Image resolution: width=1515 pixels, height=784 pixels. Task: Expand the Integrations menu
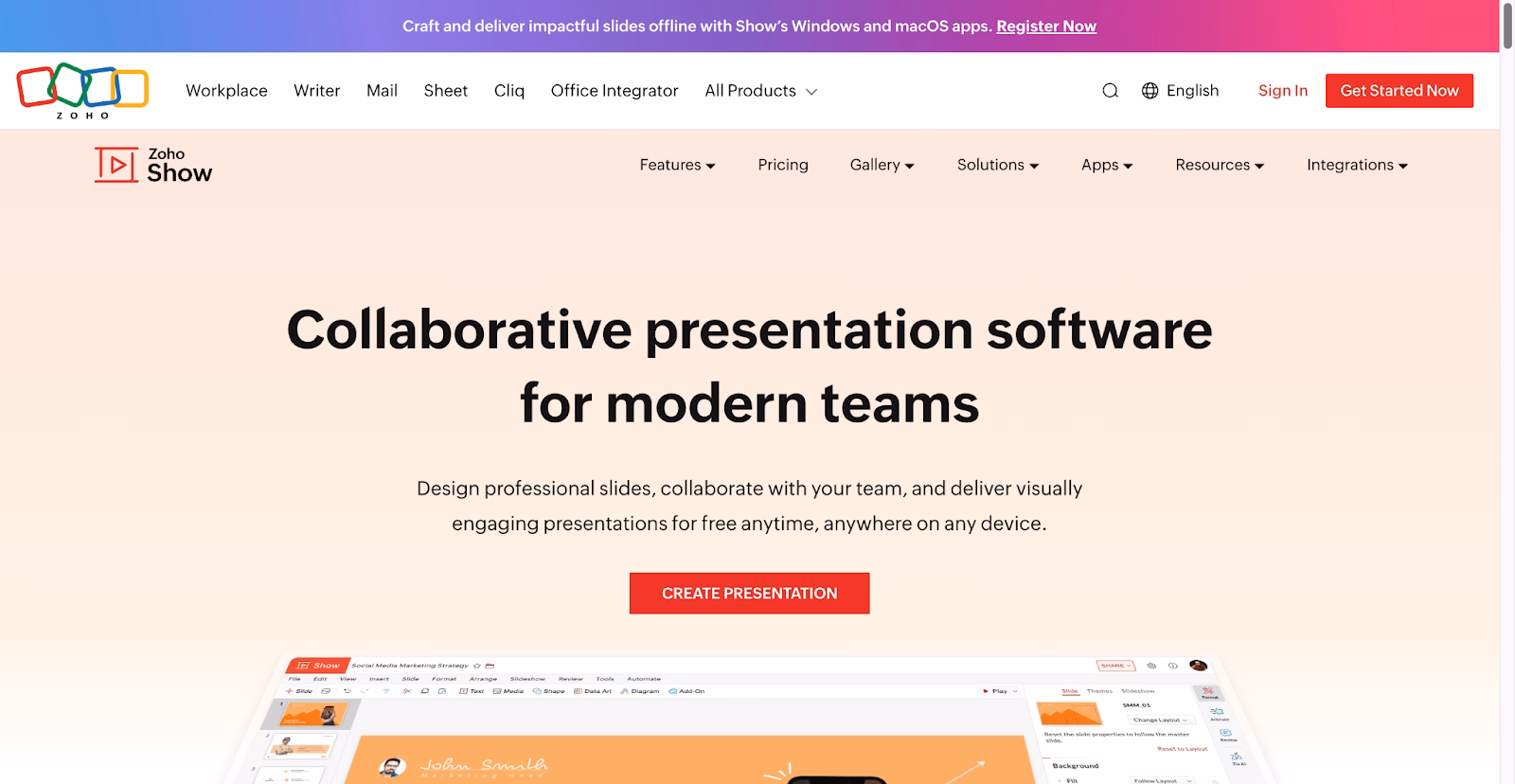[x=1357, y=165]
